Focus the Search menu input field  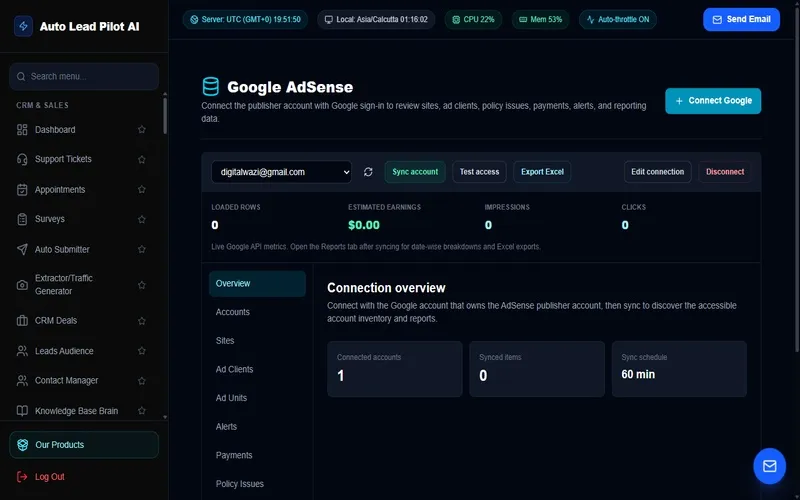84,77
